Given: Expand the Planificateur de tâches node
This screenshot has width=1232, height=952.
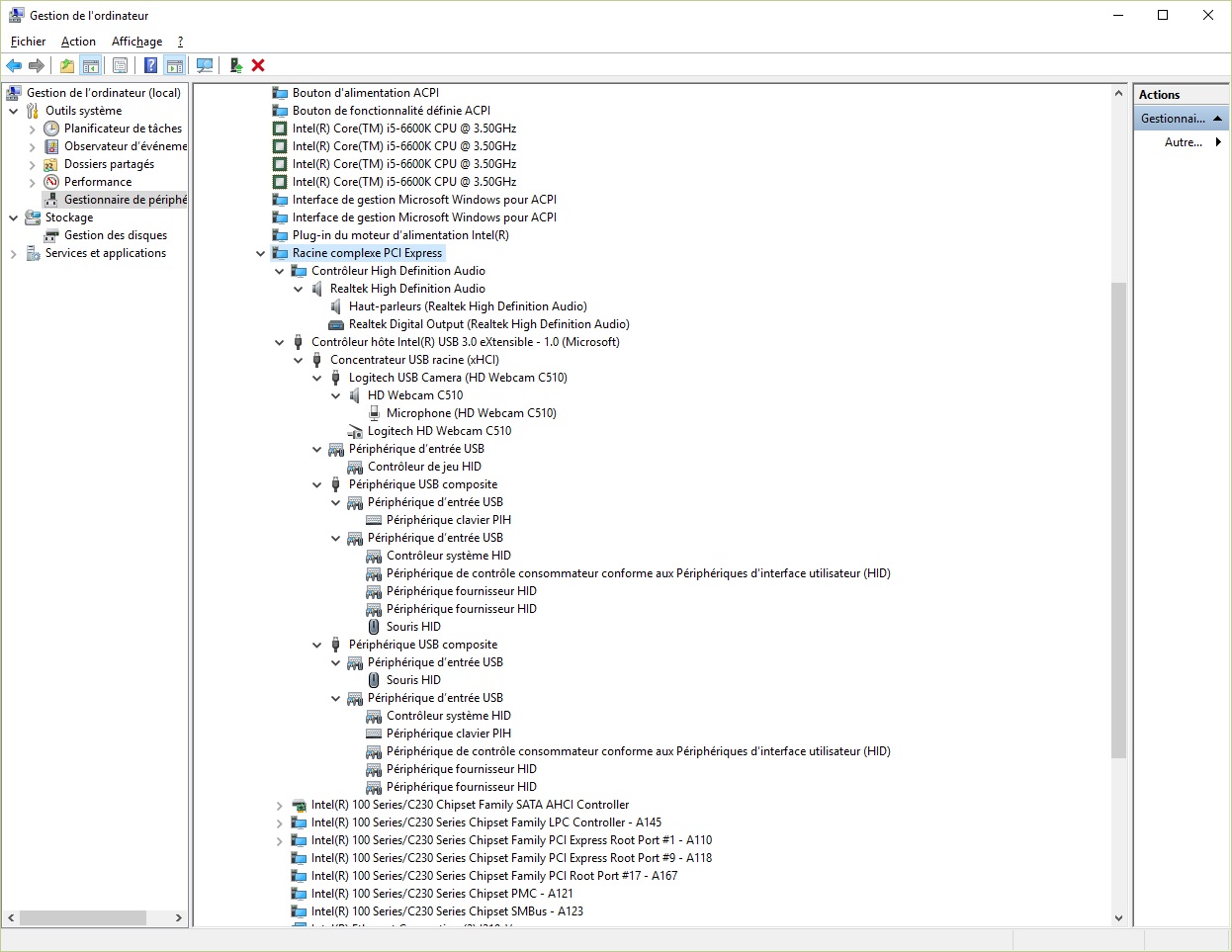Looking at the screenshot, I should point(33,129).
